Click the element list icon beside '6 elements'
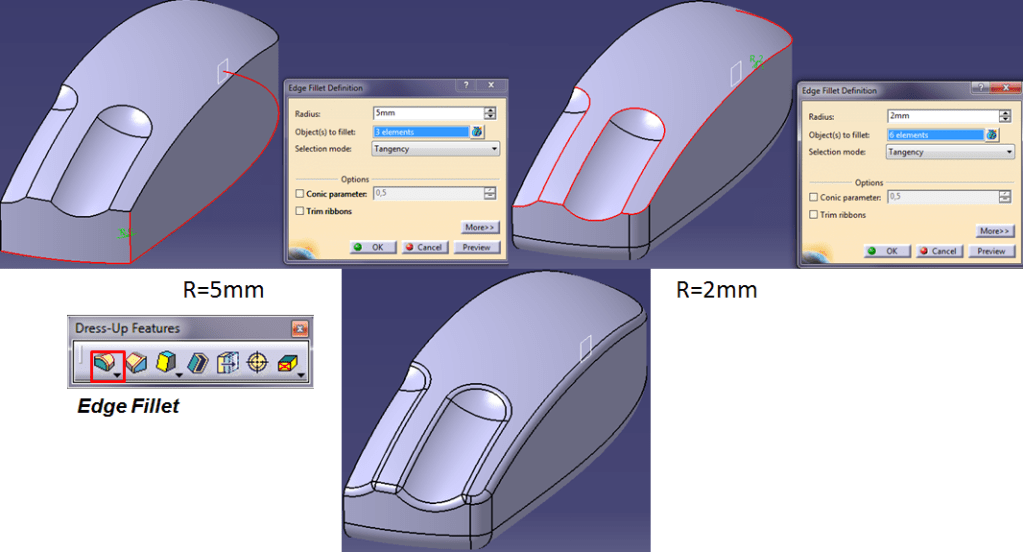The height and width of the screenshot is (552, 1023). tap(992, 135)
